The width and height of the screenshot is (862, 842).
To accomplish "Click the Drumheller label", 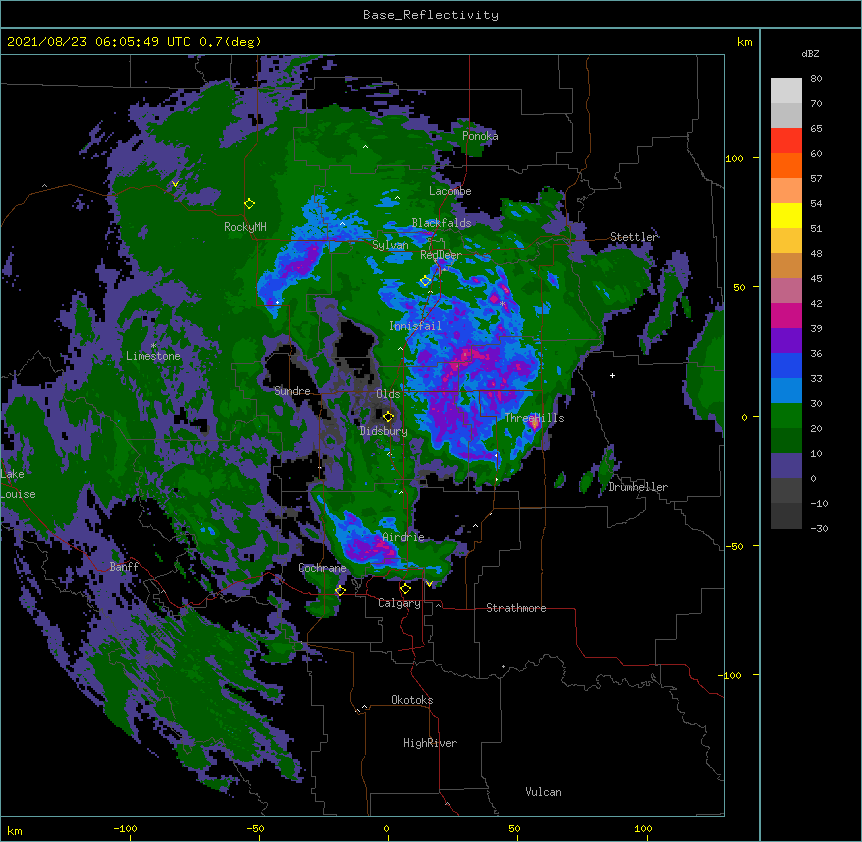I will click(x=638, y=487).
